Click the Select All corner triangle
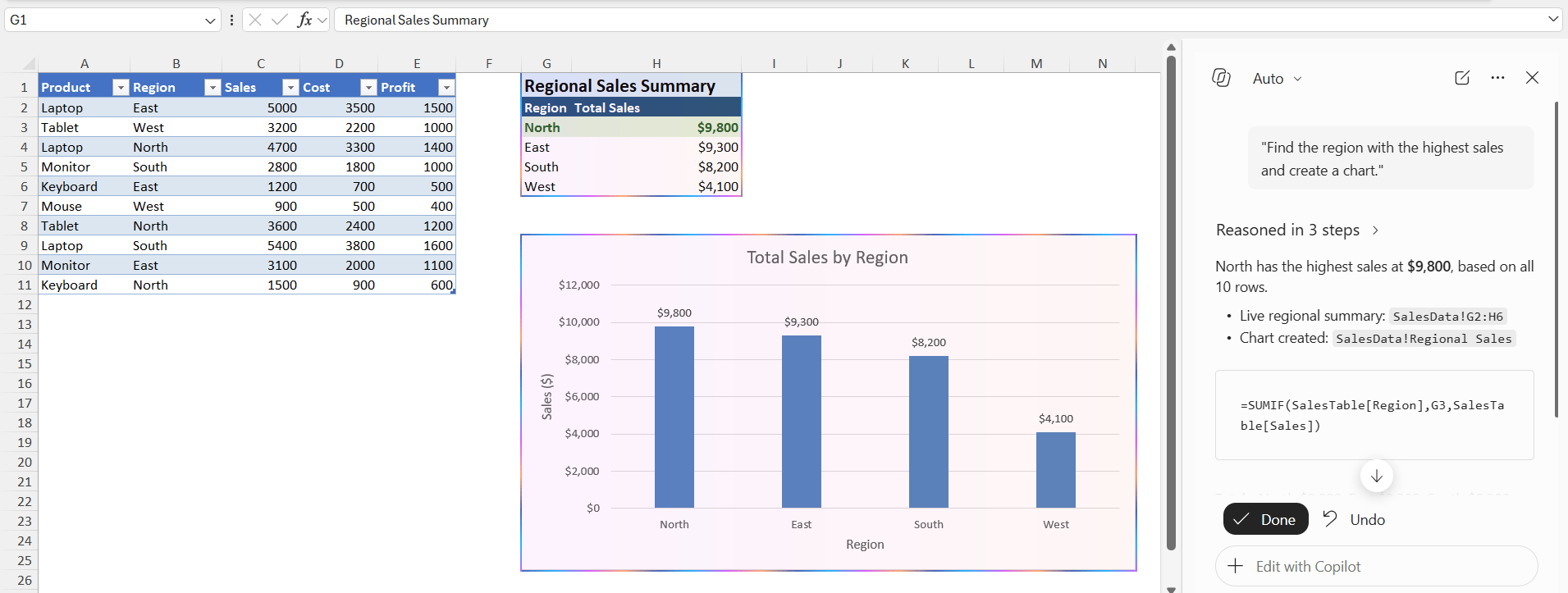Viewport: 1568px width, 593px height. [29, 63]
